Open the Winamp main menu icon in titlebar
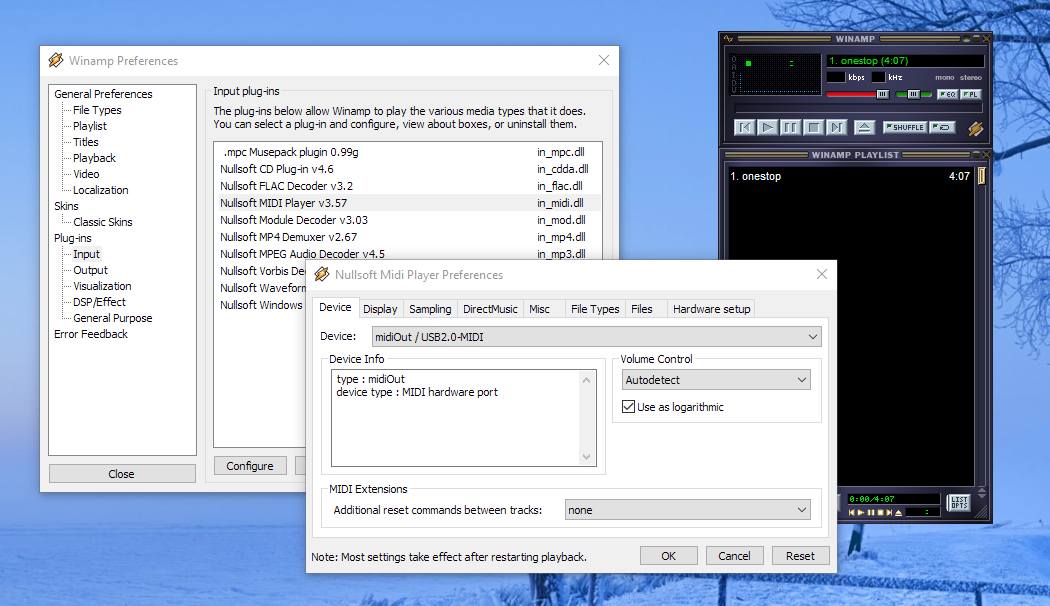1050x606 pixels. [728, 39]
